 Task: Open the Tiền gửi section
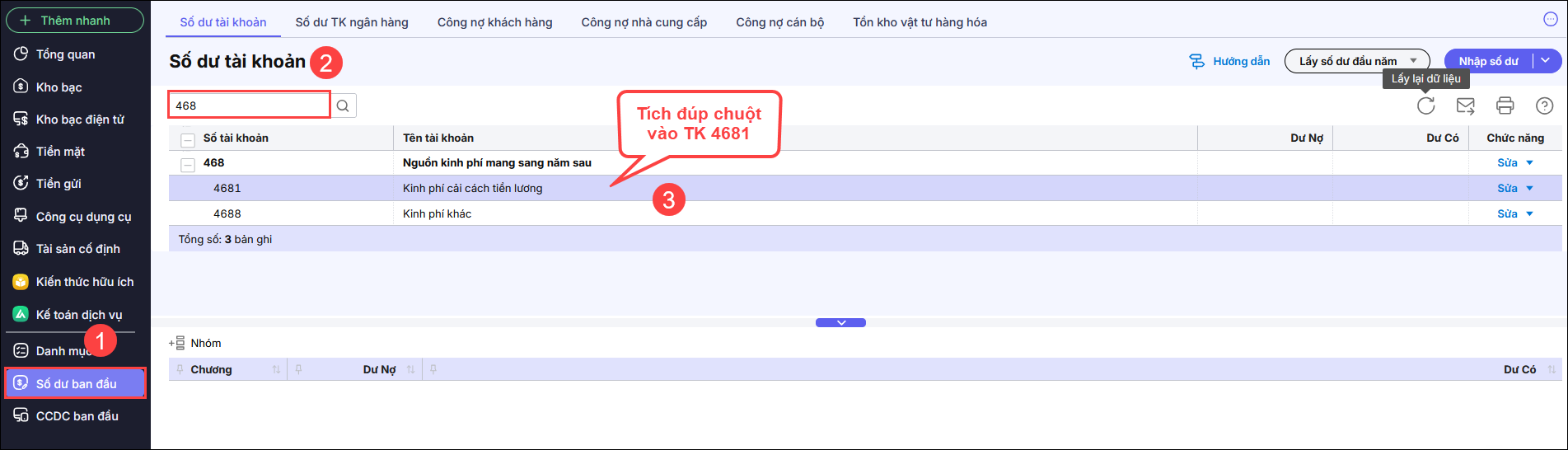point(59,184)
